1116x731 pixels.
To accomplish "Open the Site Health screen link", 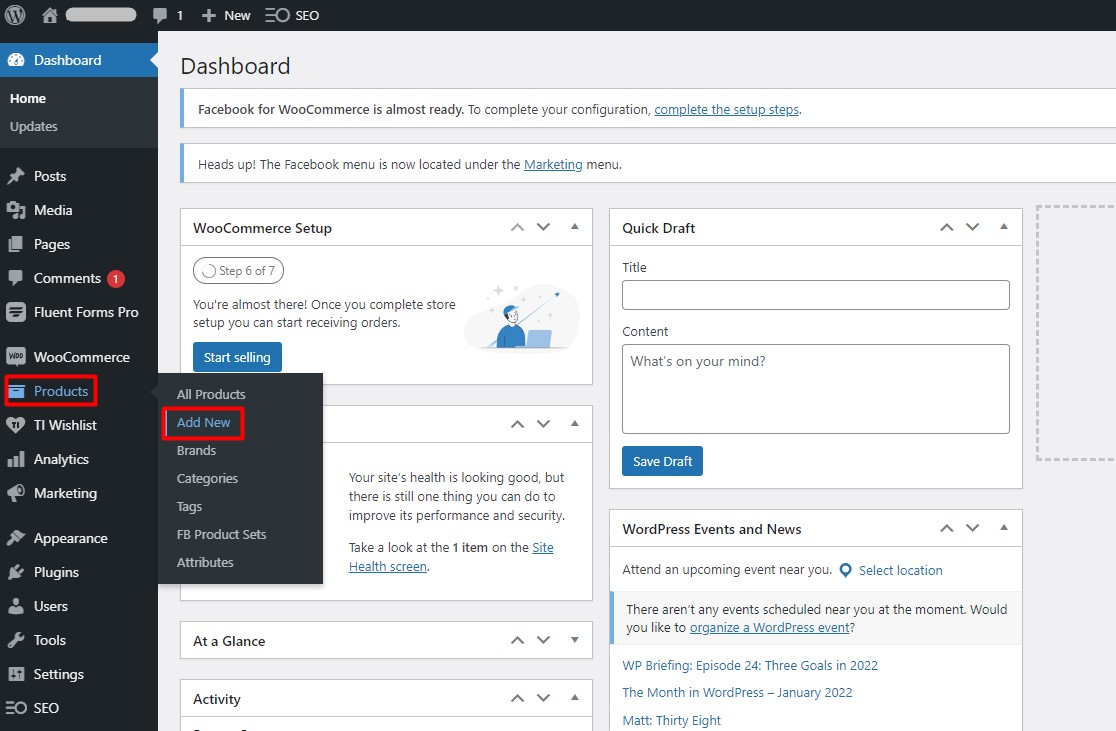I will pyautogui.click(x=451, y=557).
